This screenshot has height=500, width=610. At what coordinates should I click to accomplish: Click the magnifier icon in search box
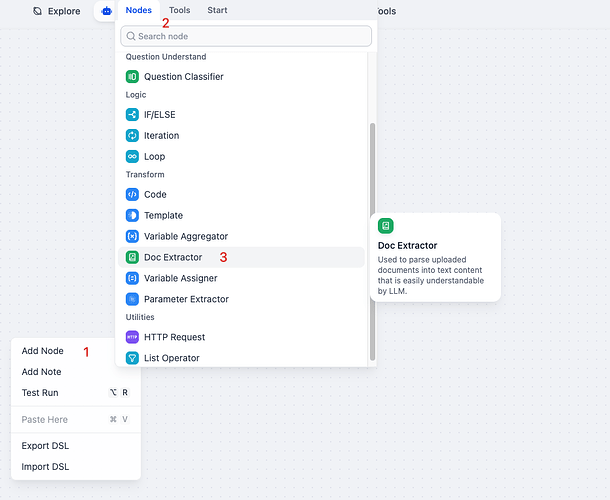click(131, 36)
